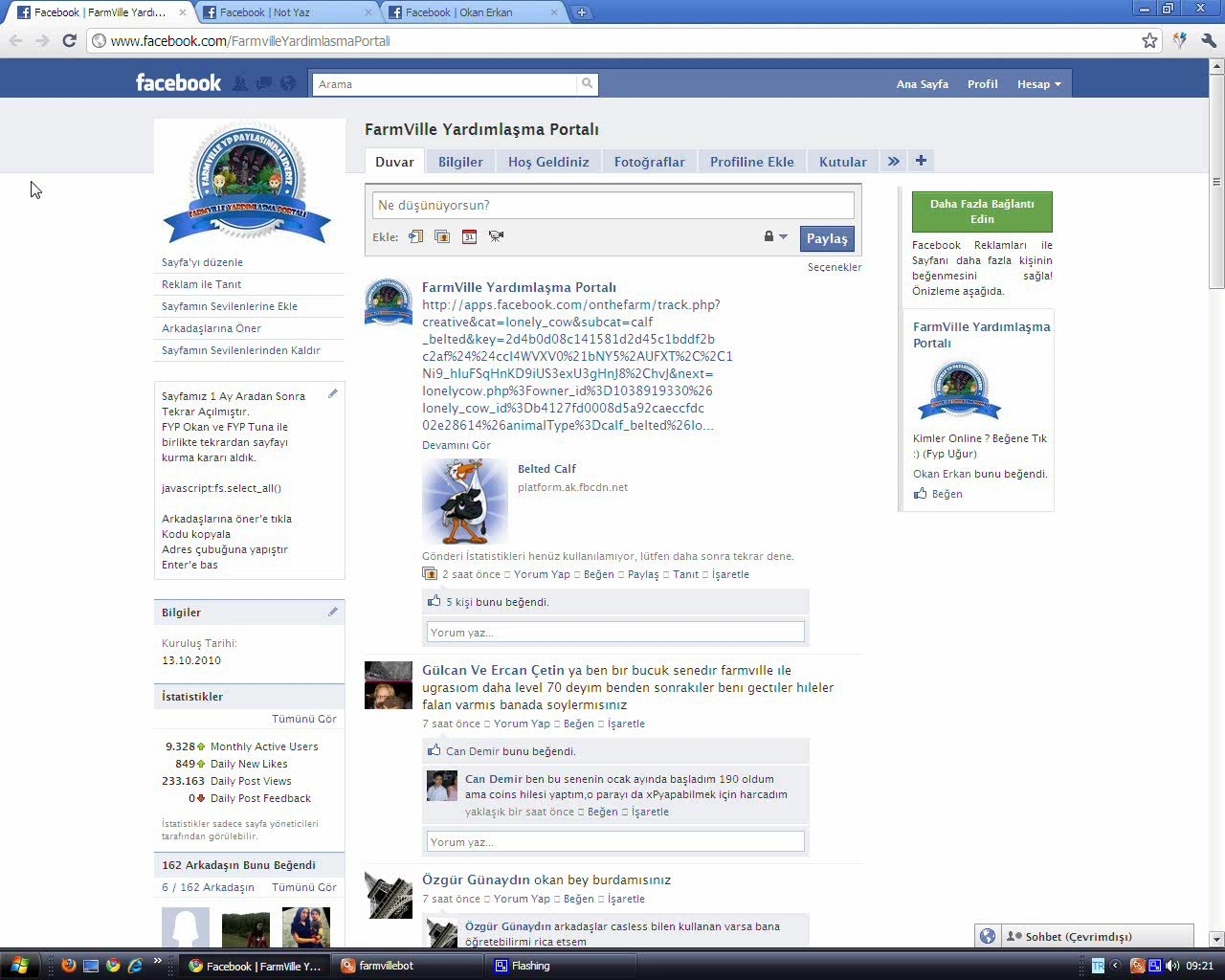Click Yorum yaz box under 5 kişi beğendi
The height and width of the screenshot is (980, 1225).
coord(615,632)
